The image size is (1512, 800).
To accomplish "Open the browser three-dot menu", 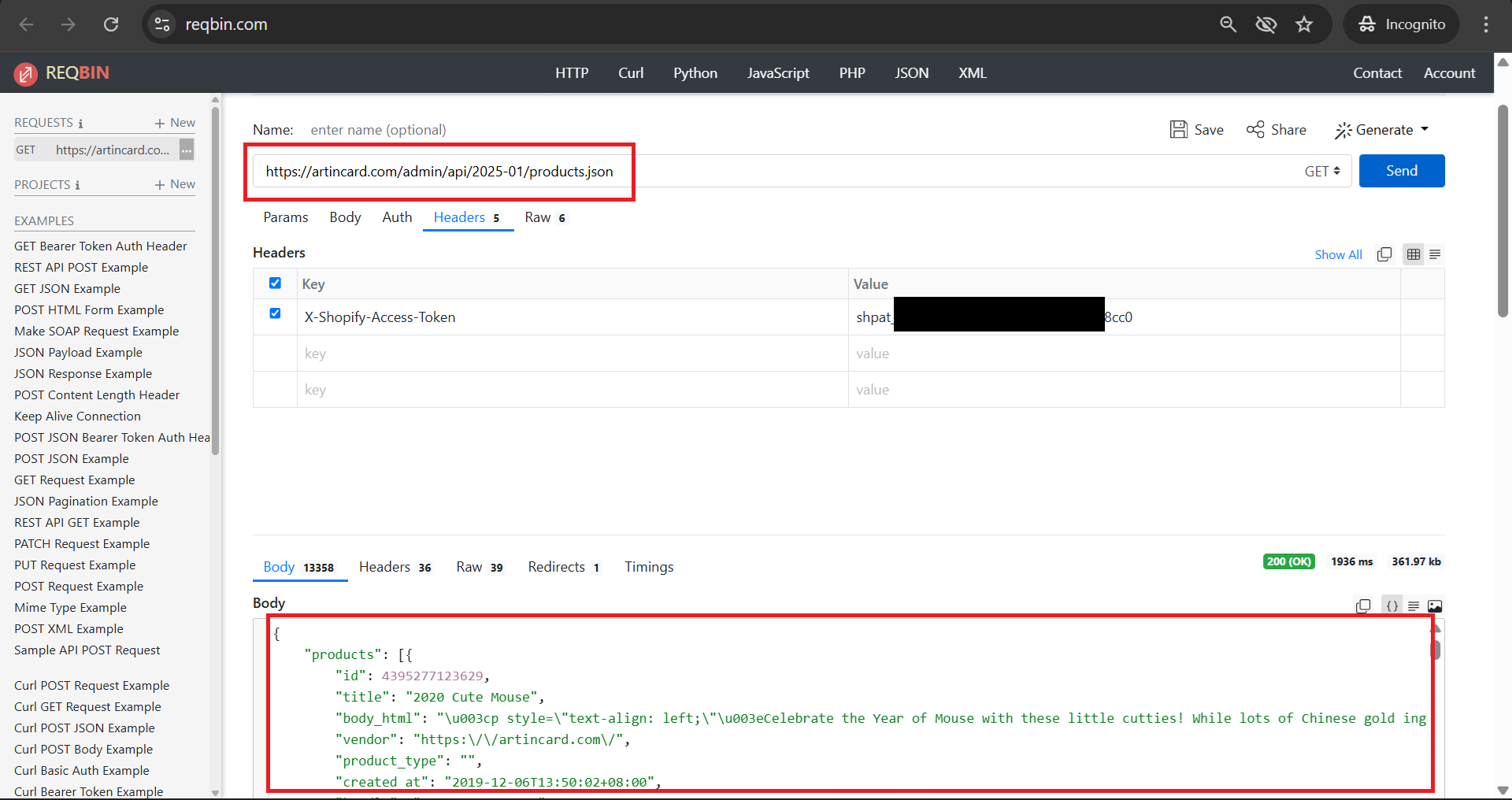I will click(x=1486, y=24).
